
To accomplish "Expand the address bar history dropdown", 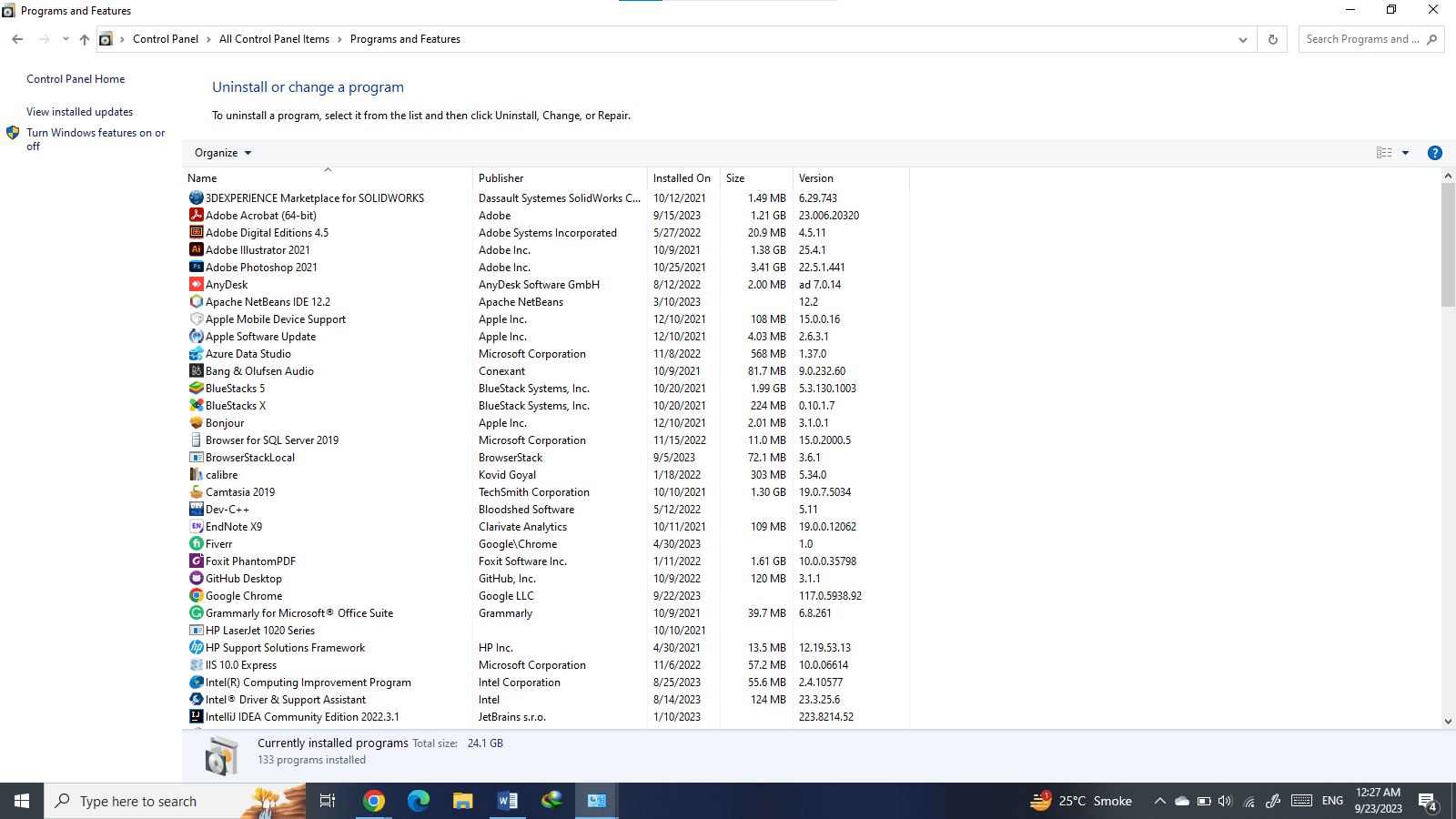I will click(1243, 39).
